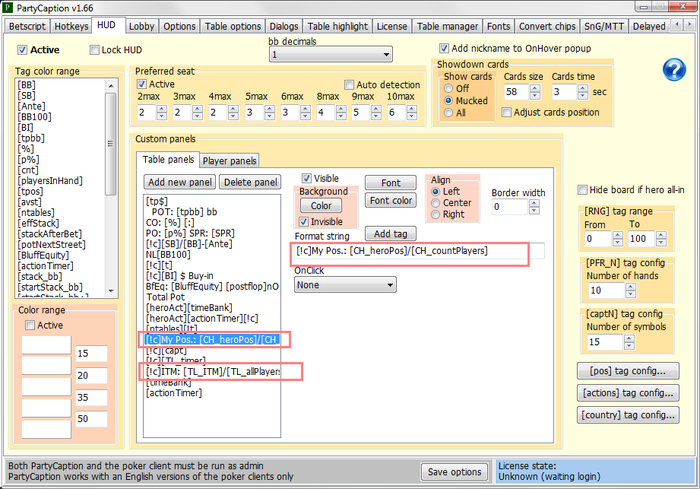The image size is (700, 489).
Task: Open the Player panels tab
Action: 229,160
